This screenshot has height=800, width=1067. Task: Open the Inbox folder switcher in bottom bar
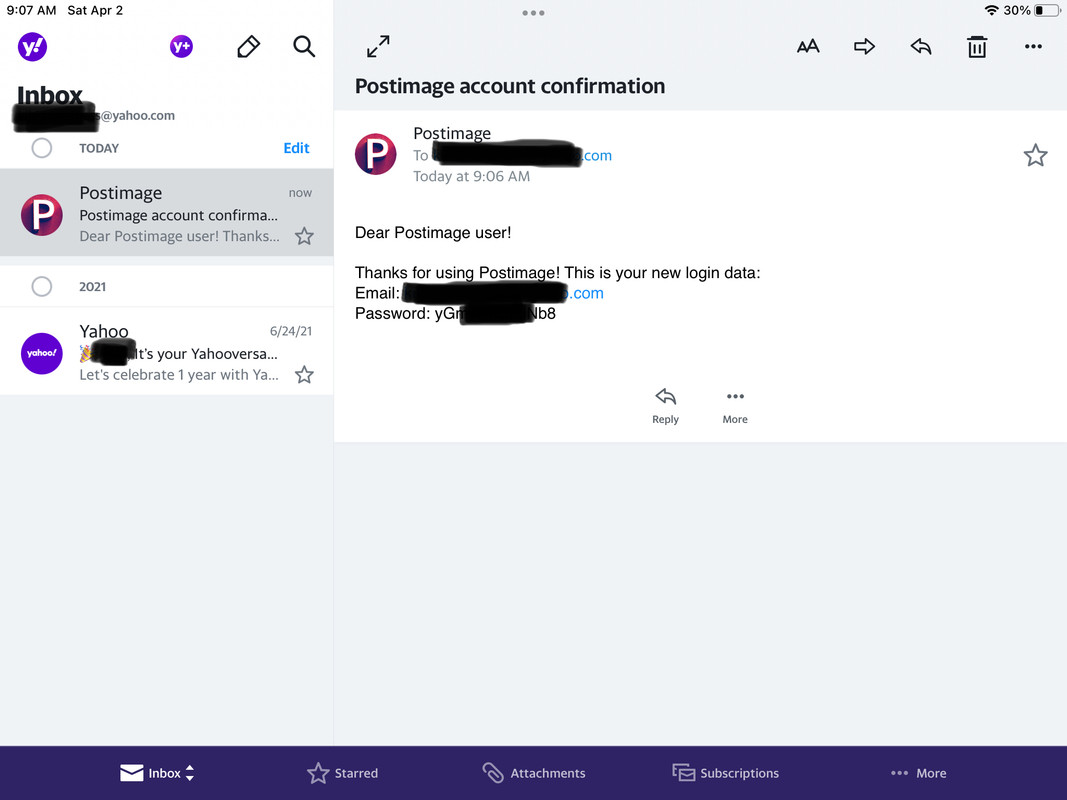coord(157,773)
